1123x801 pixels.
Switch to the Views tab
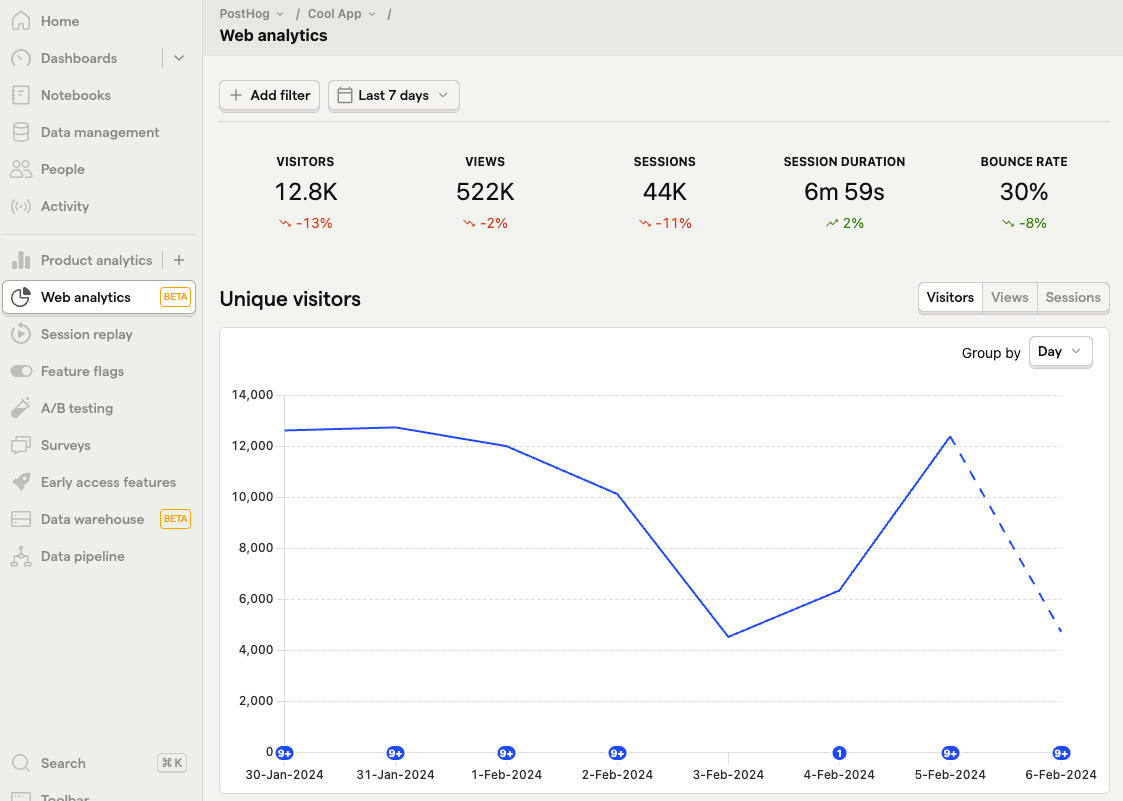click(x=1009, y=297)
